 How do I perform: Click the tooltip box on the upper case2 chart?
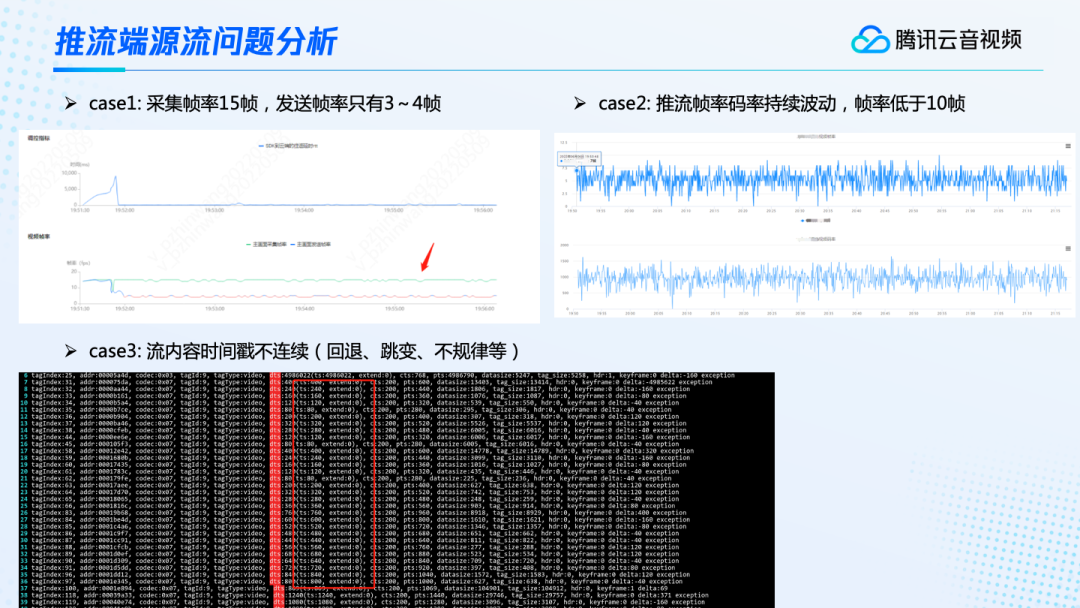click(x=579, y=157)
